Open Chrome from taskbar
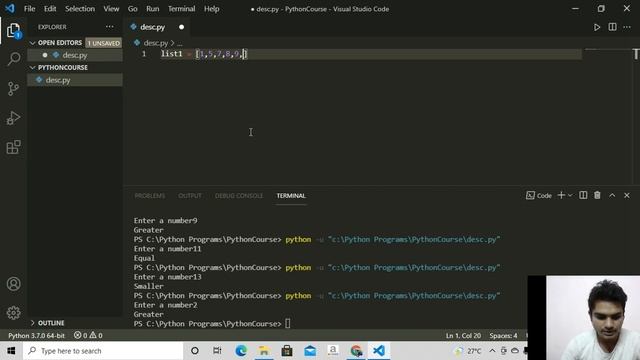This screenshot has height=360, width=640. 356,351
